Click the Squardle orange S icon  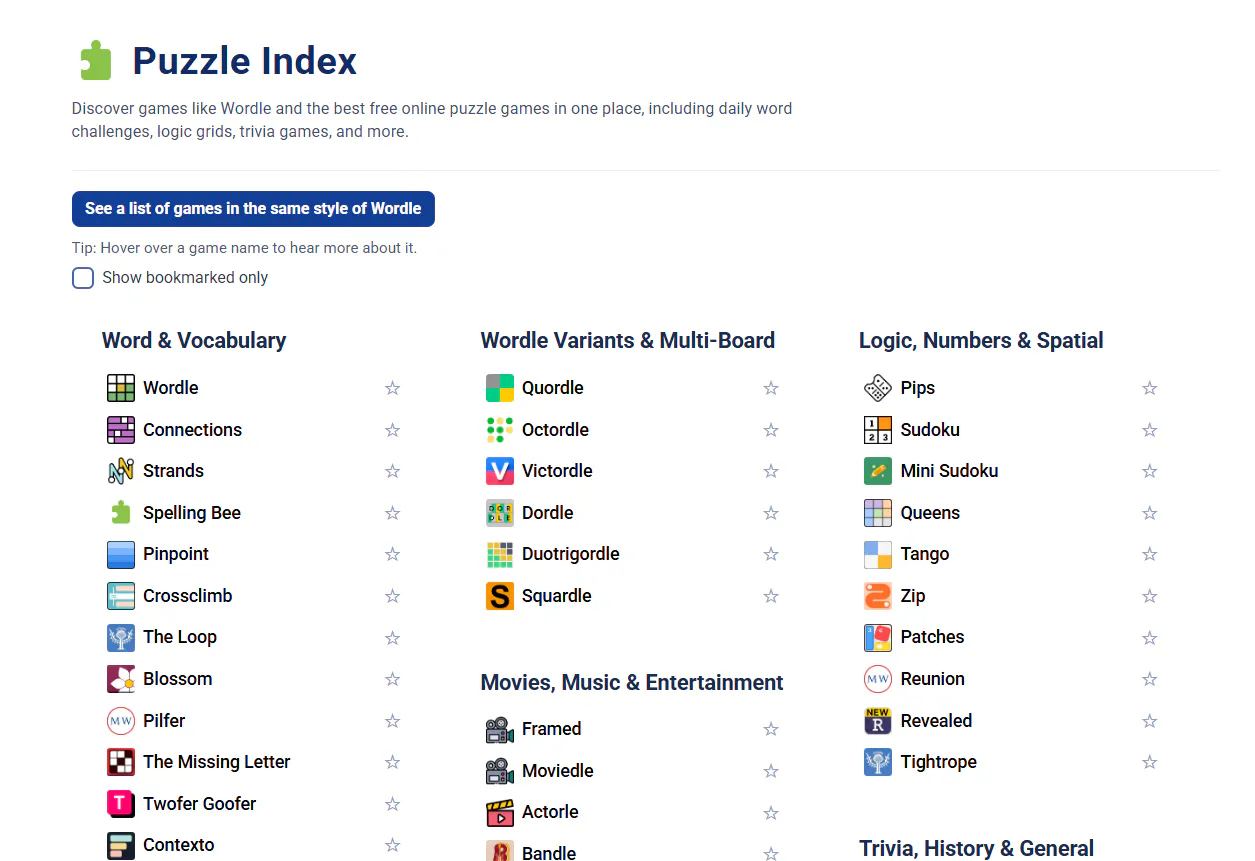[500, 596]
